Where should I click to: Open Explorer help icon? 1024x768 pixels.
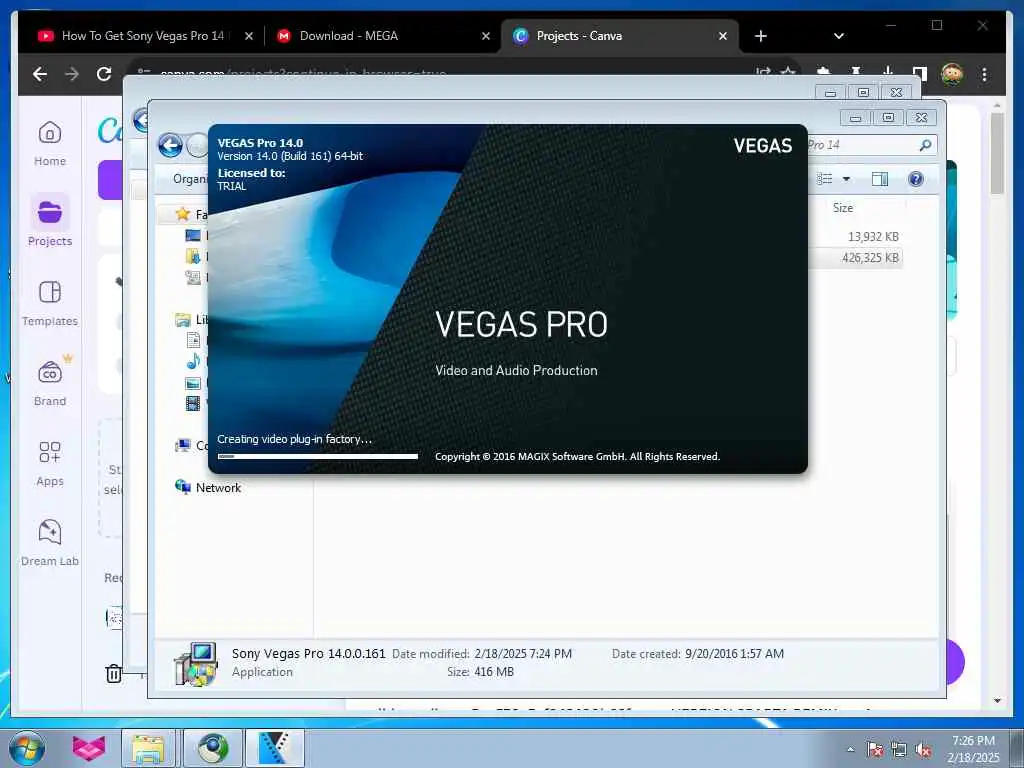(916, 179)
